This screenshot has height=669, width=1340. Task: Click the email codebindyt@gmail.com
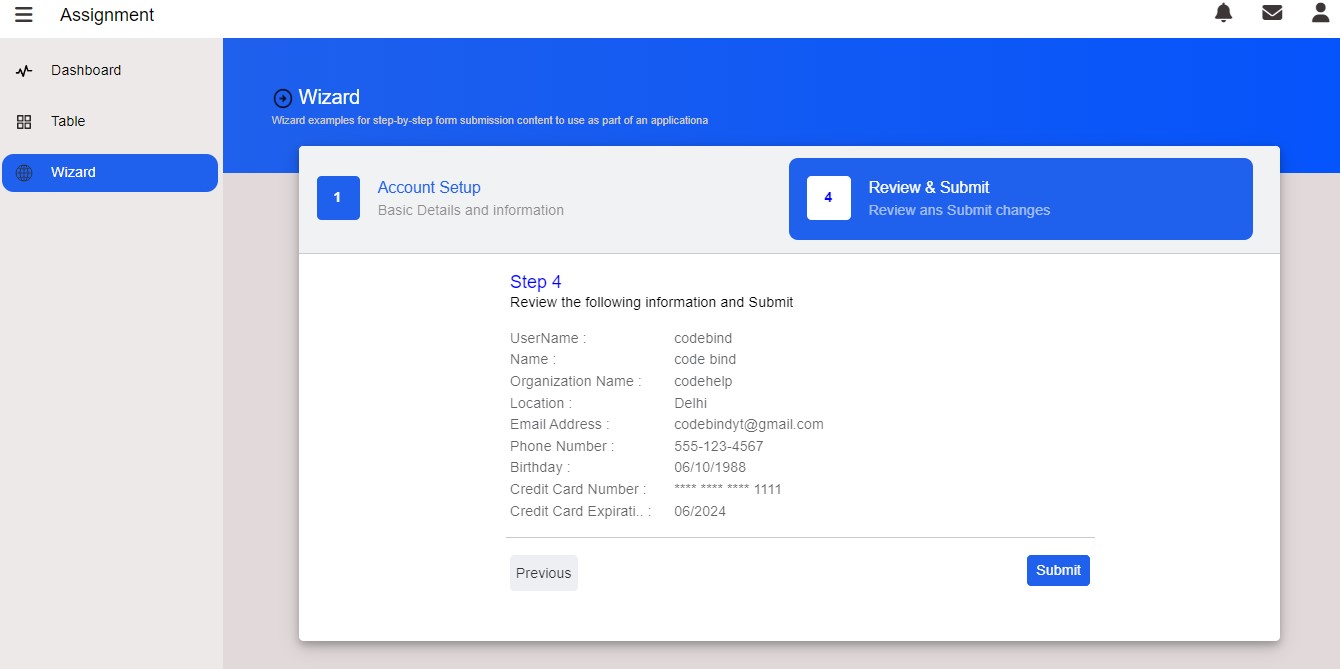(x=749, y=424)
